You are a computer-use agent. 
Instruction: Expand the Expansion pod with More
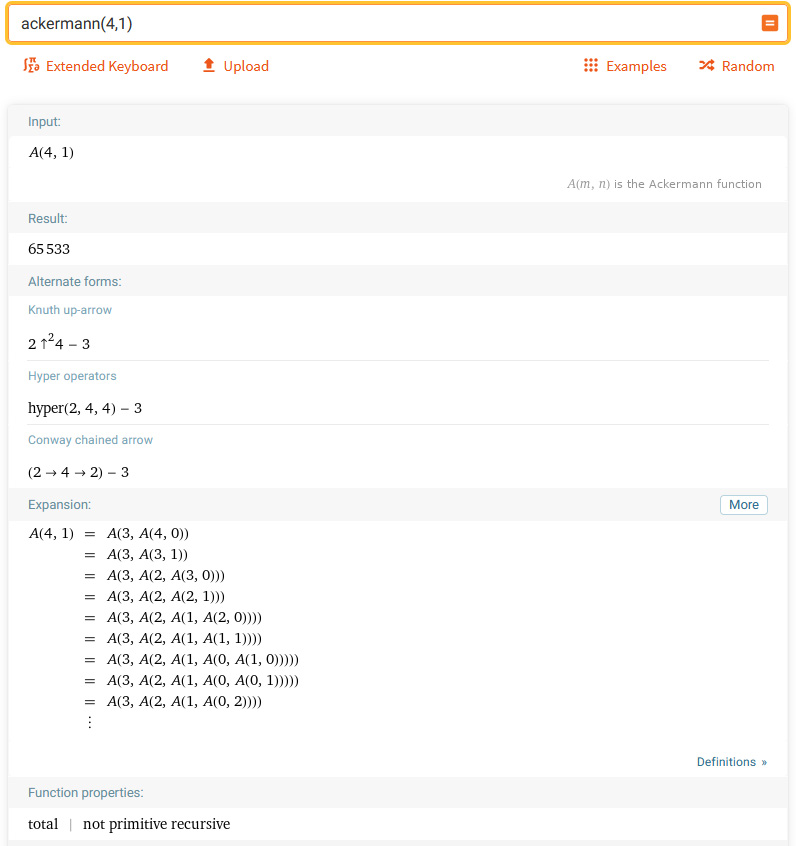(x=743, y=505)
